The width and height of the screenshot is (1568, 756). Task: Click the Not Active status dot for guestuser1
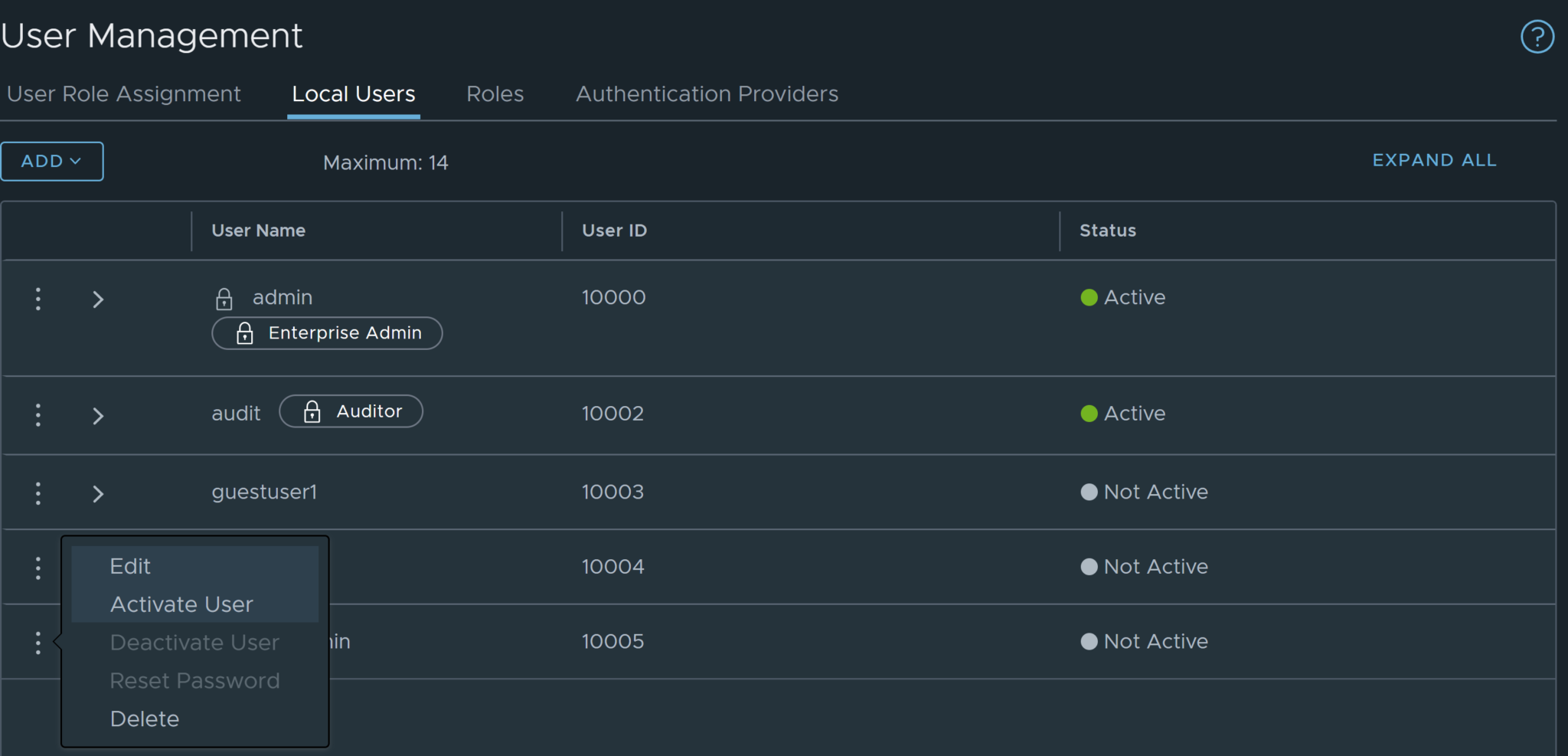click(1089, 493)
